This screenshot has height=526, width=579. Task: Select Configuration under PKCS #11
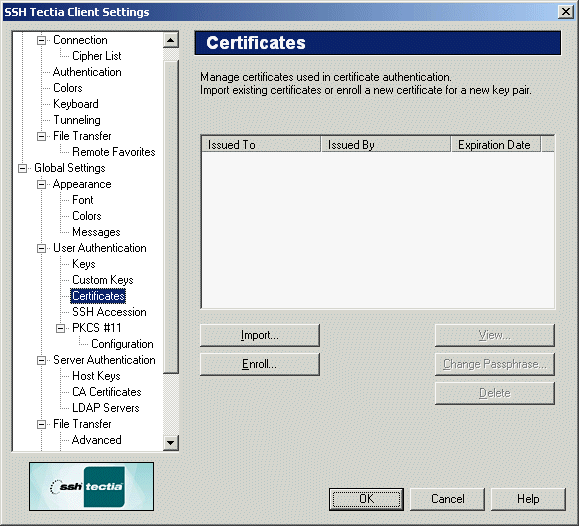tap(122, 344)
